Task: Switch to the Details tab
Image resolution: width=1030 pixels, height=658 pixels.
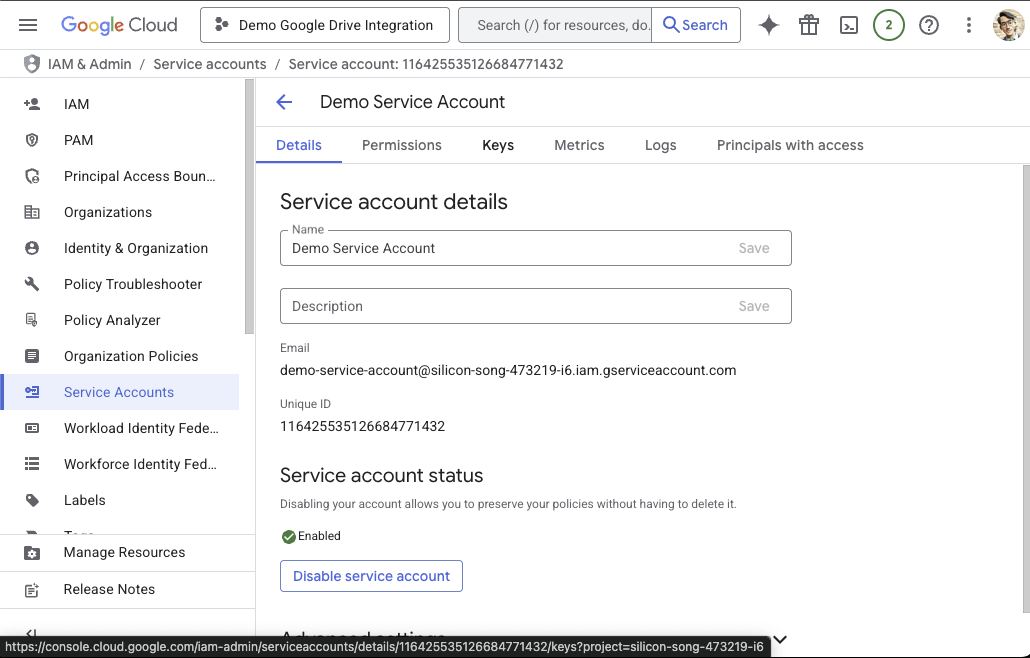Action: click(x=299, y=145)
